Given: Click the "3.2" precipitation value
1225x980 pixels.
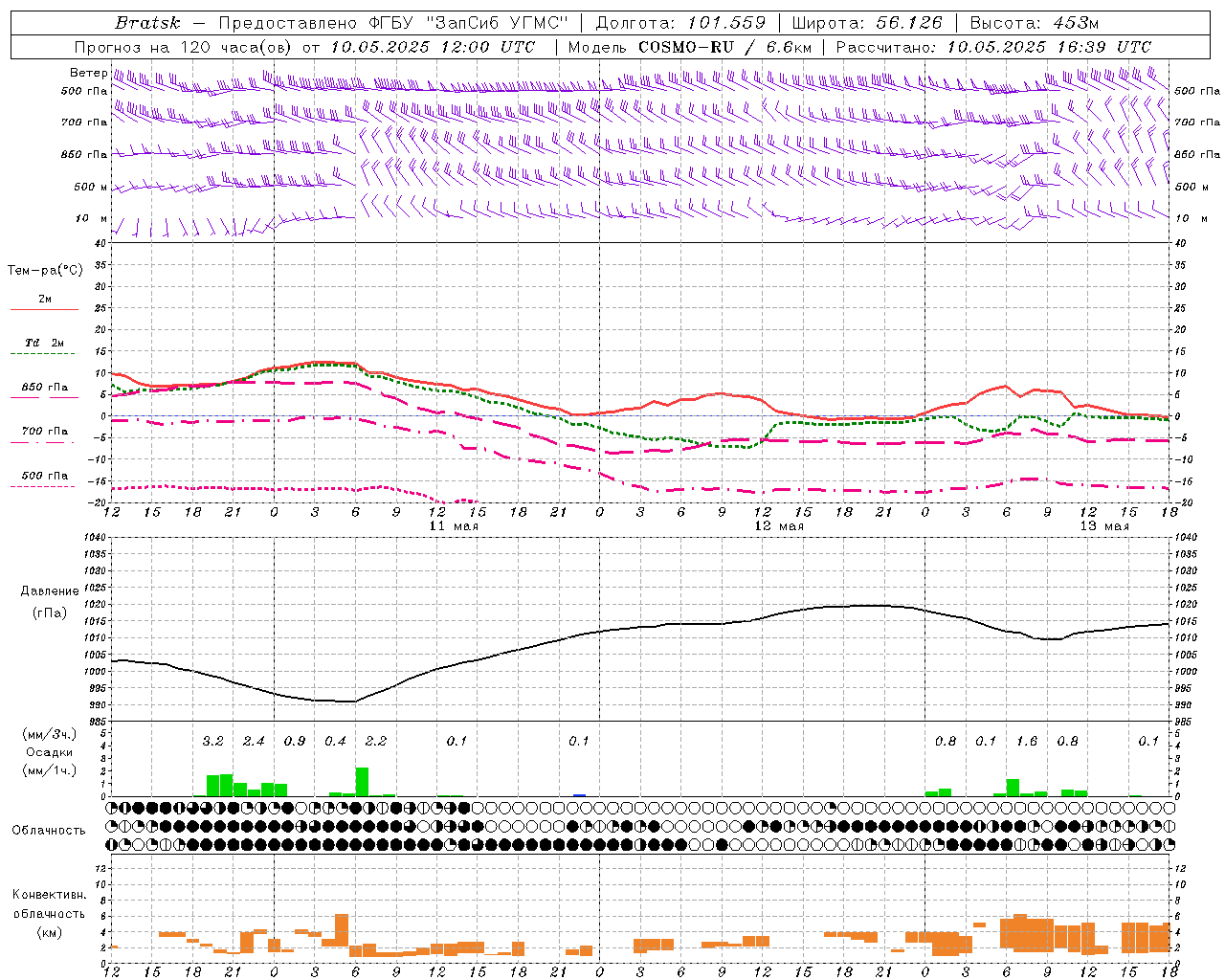Looking at the screenshot, I should (x=212, y=741).
